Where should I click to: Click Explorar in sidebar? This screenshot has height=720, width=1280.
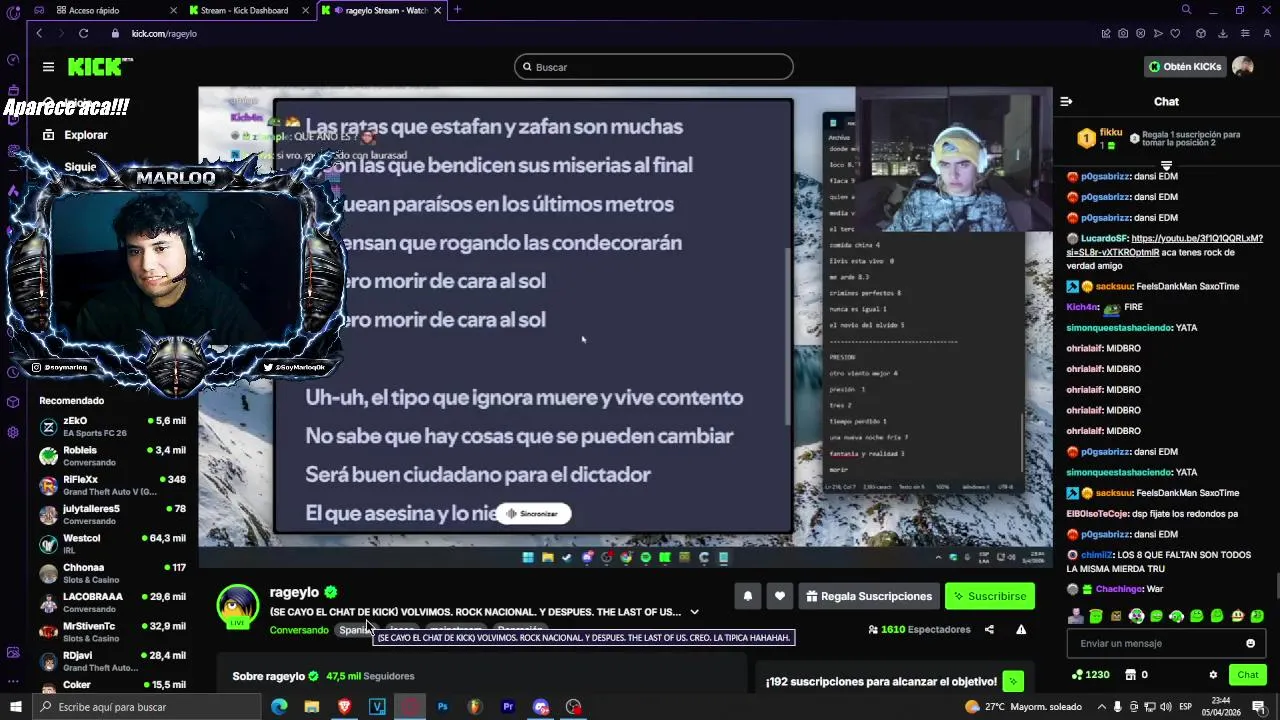[x=74, y=135]
